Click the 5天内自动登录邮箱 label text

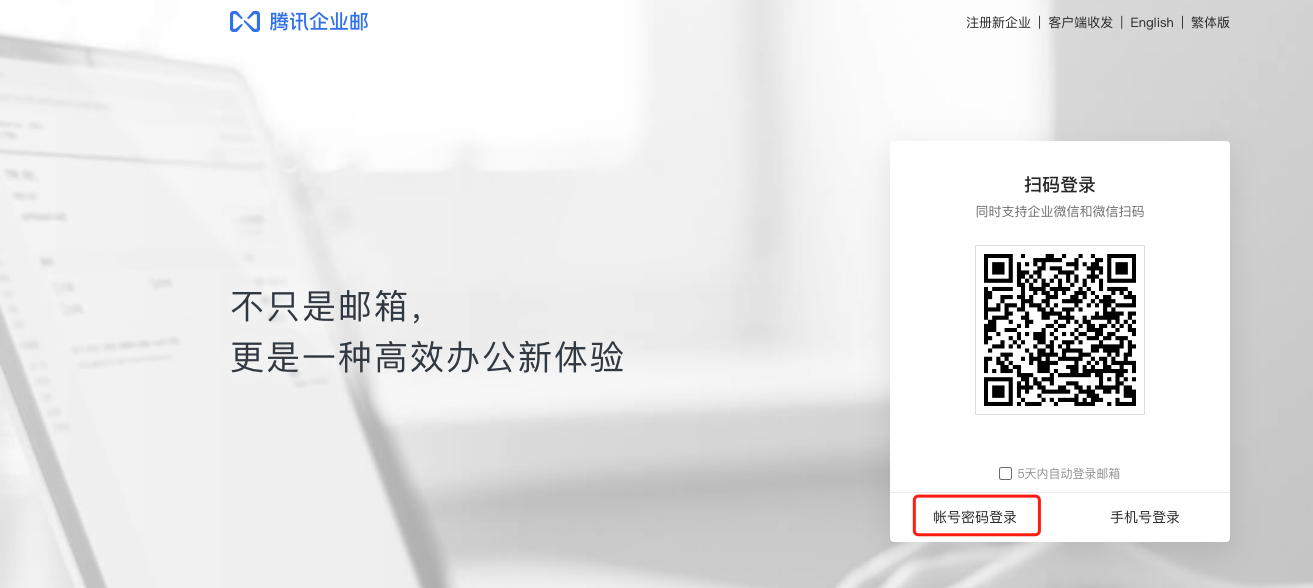click(x=1069, y=474)
